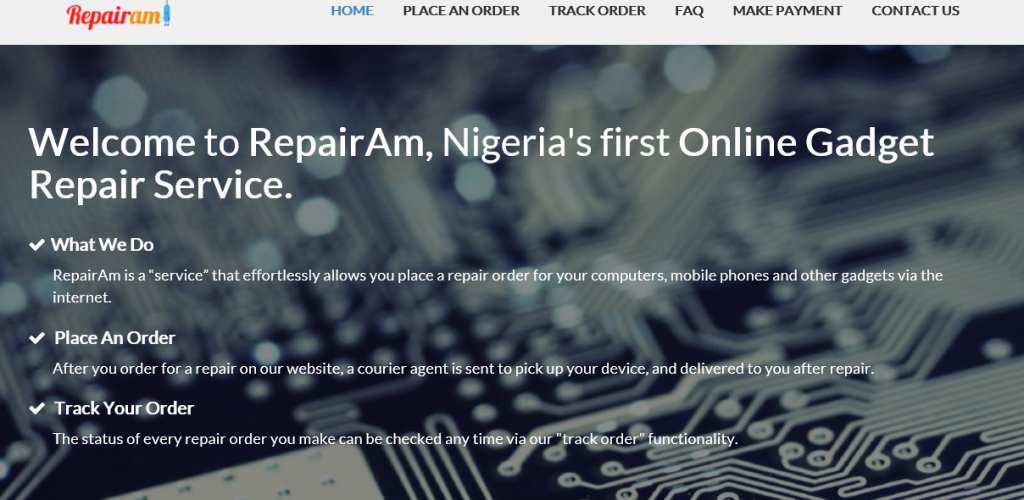
Task: Click the checkmark beside What We Do
Action: 37,245
